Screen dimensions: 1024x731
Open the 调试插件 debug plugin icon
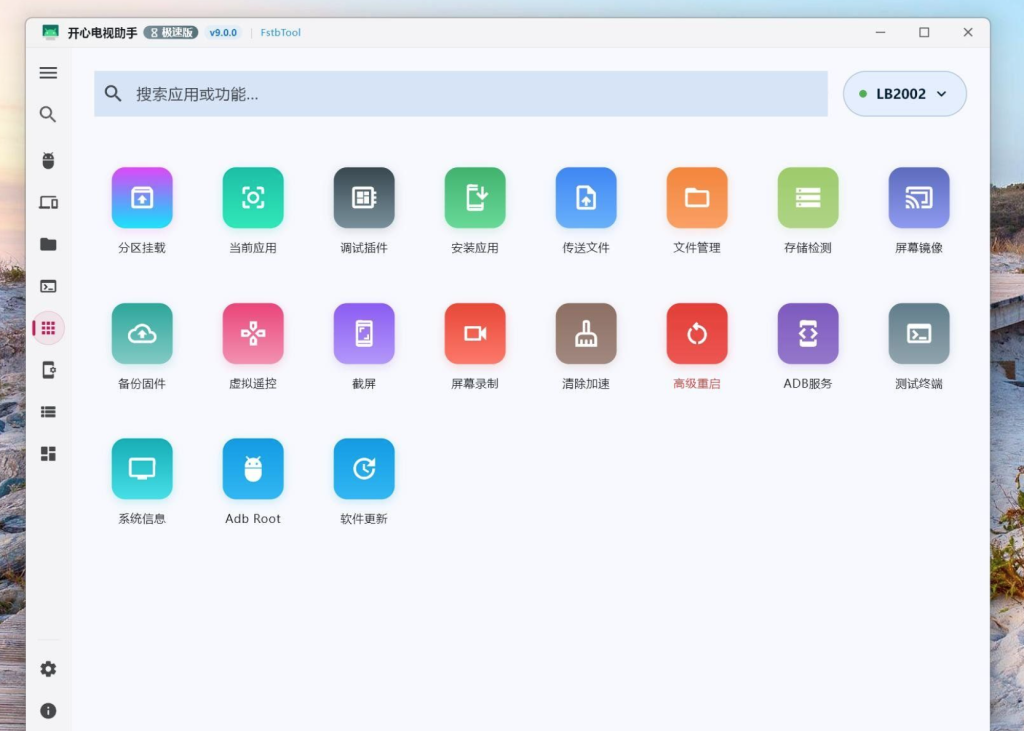(364, 198)
